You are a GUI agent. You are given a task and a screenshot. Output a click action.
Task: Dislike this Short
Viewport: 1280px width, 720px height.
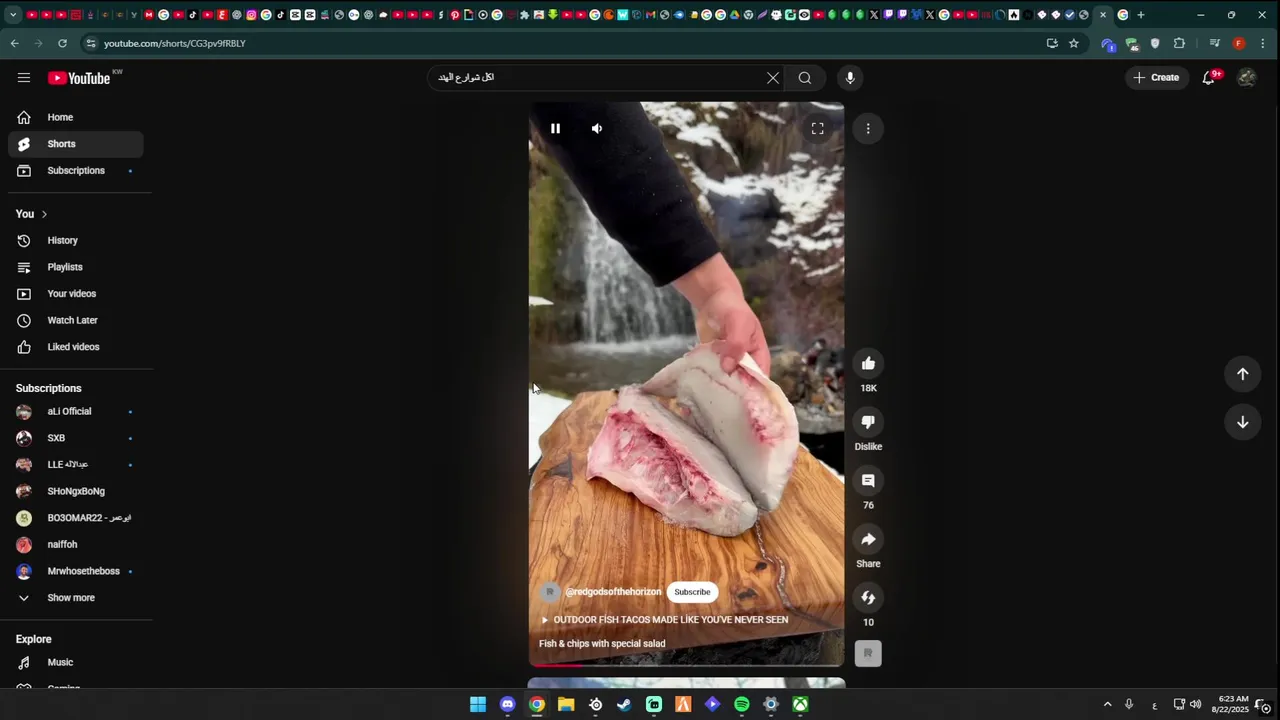coord(868,422)
